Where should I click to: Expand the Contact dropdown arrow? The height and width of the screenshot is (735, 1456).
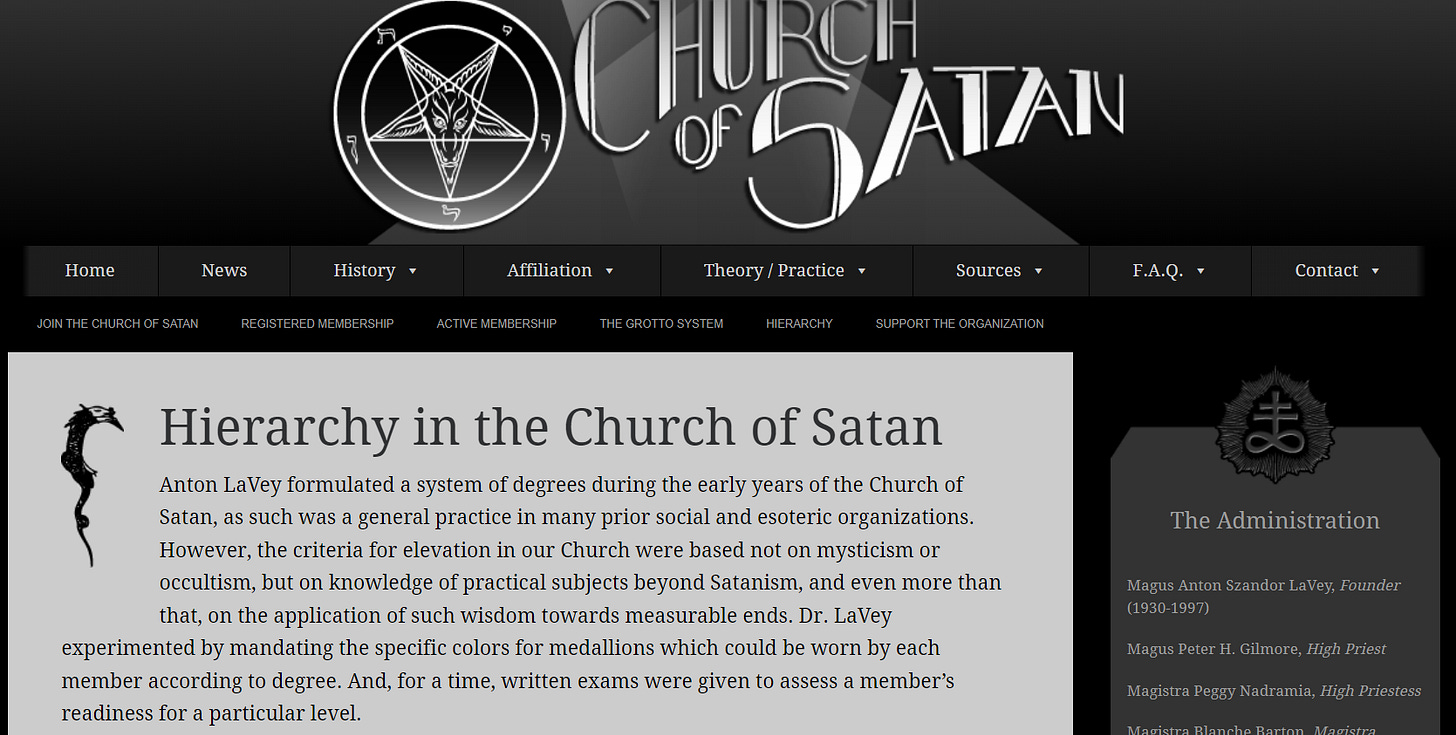[x=1376, y=271]
